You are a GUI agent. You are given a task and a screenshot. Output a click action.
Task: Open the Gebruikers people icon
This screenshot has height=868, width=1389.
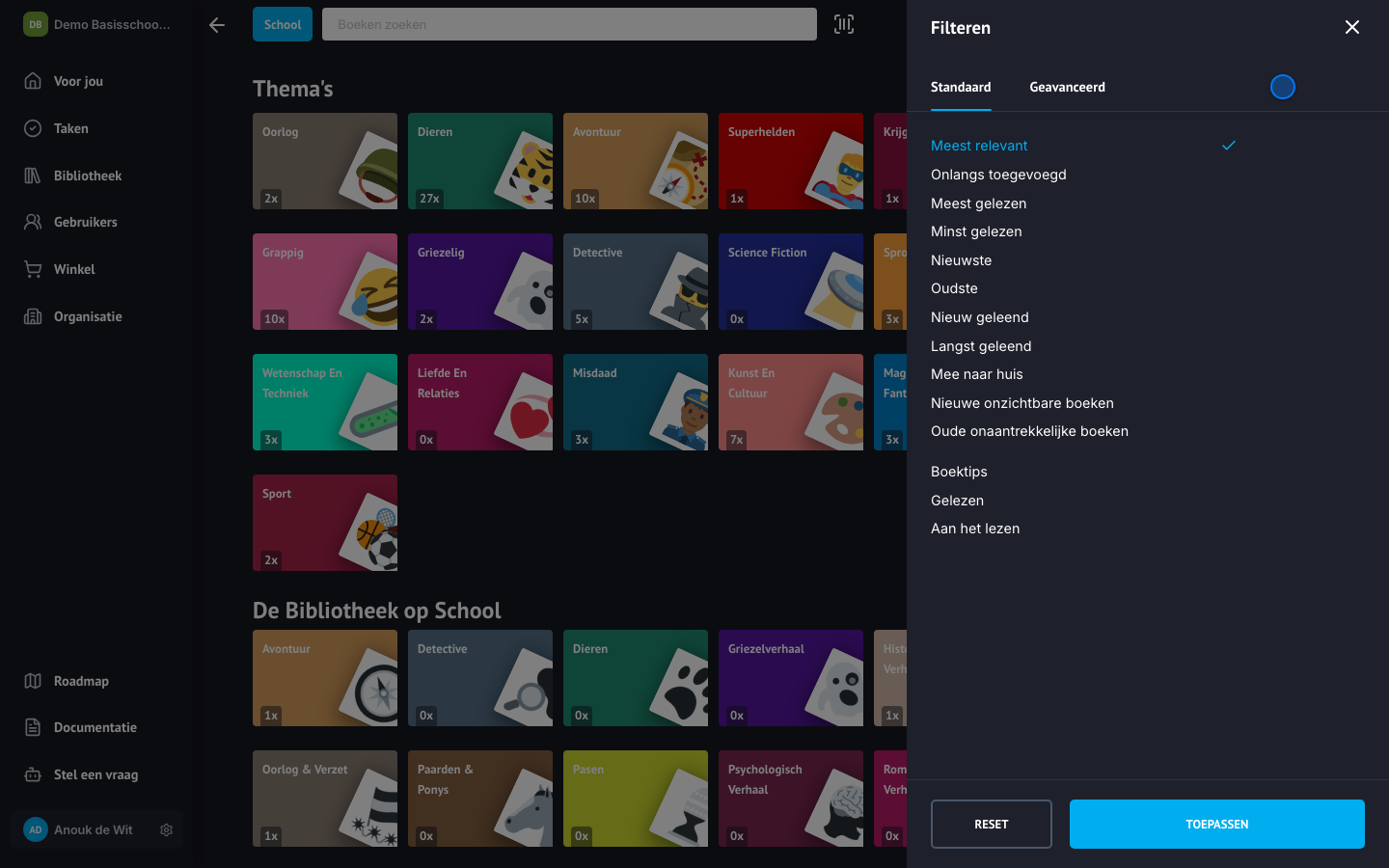pos(33,222)
